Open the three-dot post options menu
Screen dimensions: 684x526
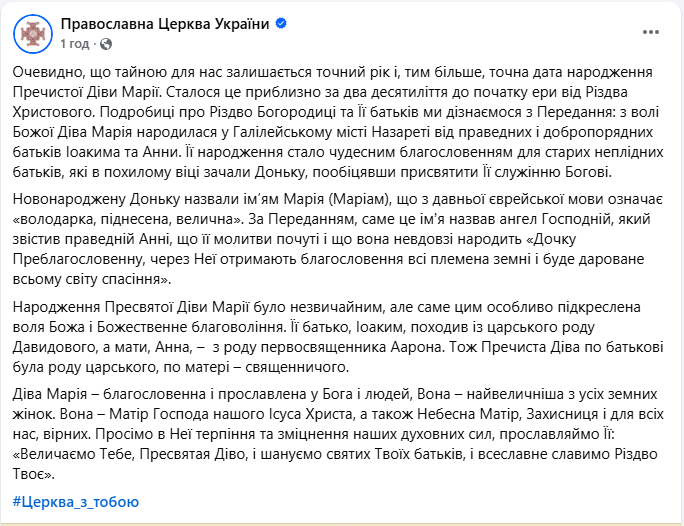tap(649, 33)
